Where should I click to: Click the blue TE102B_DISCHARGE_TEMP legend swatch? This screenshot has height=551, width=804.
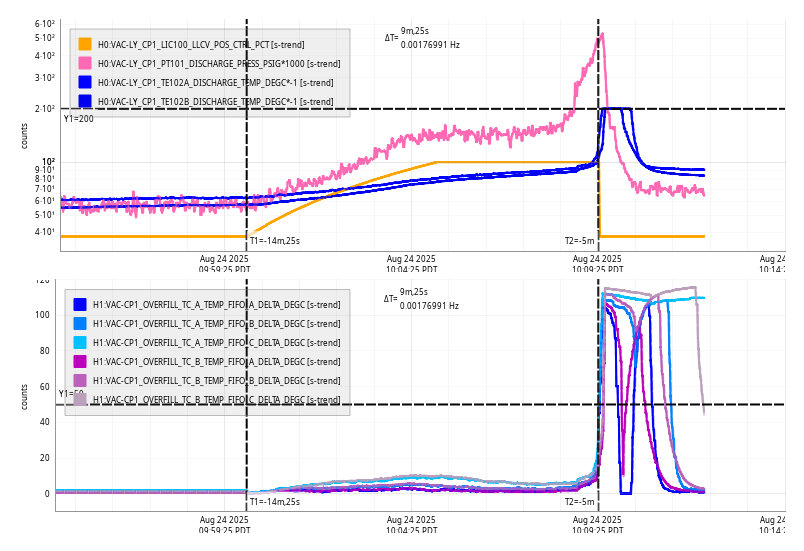coord(85,101)
